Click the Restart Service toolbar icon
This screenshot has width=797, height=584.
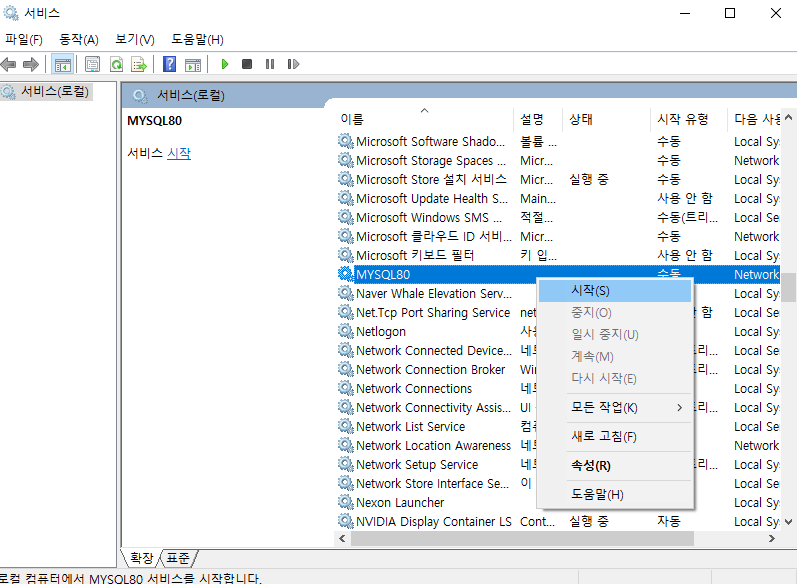coord(293,64)
